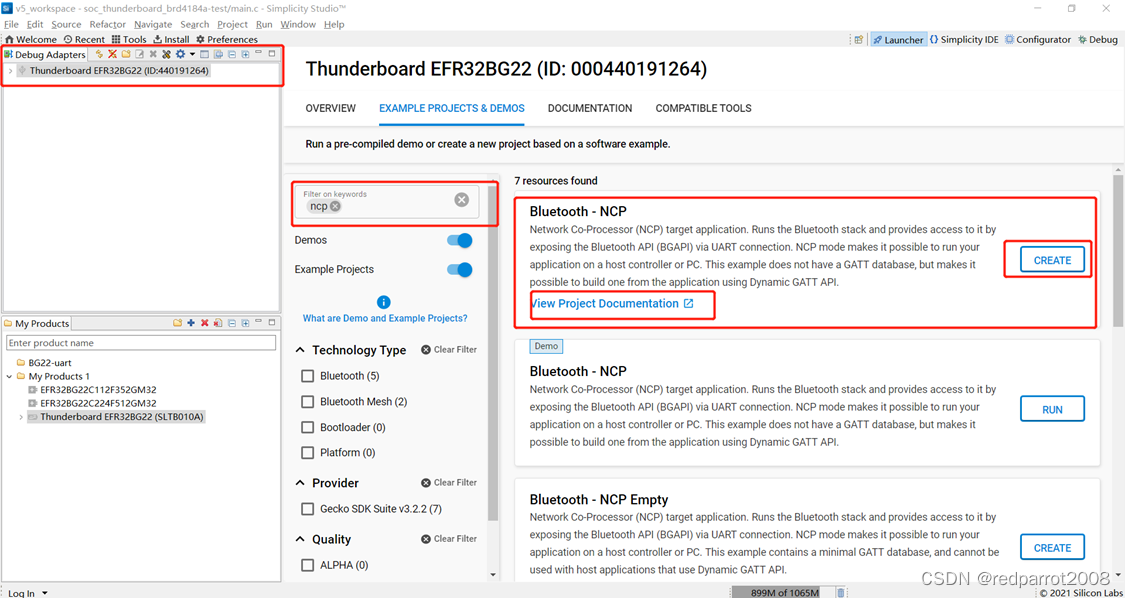Collapse all in Debug Adapters panel
This screenshot has height=598, width=1125.
click(x=232, y=55)
